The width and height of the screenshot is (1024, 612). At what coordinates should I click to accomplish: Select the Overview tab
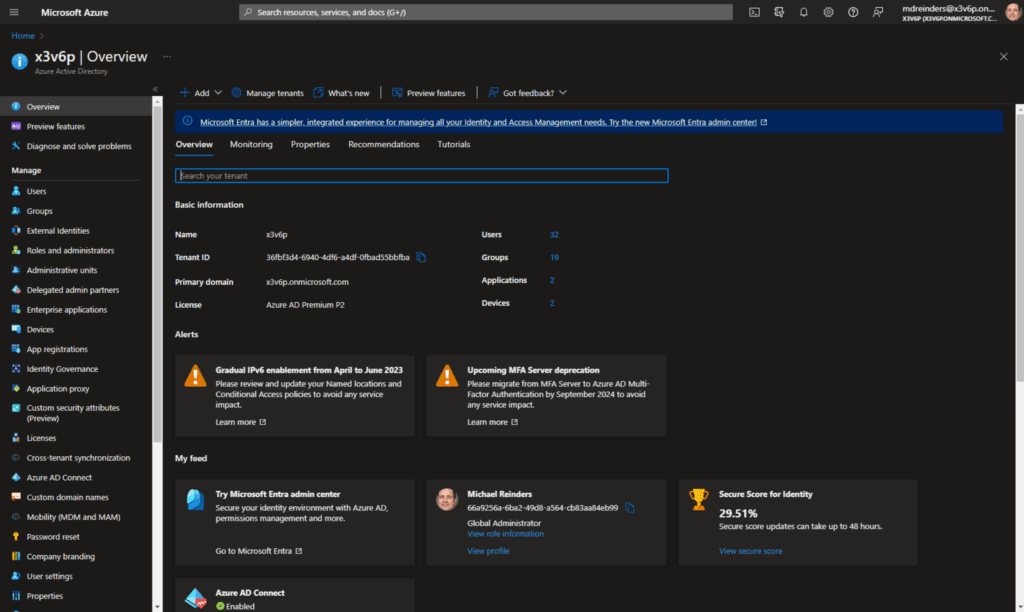click(x=194, y=144)
